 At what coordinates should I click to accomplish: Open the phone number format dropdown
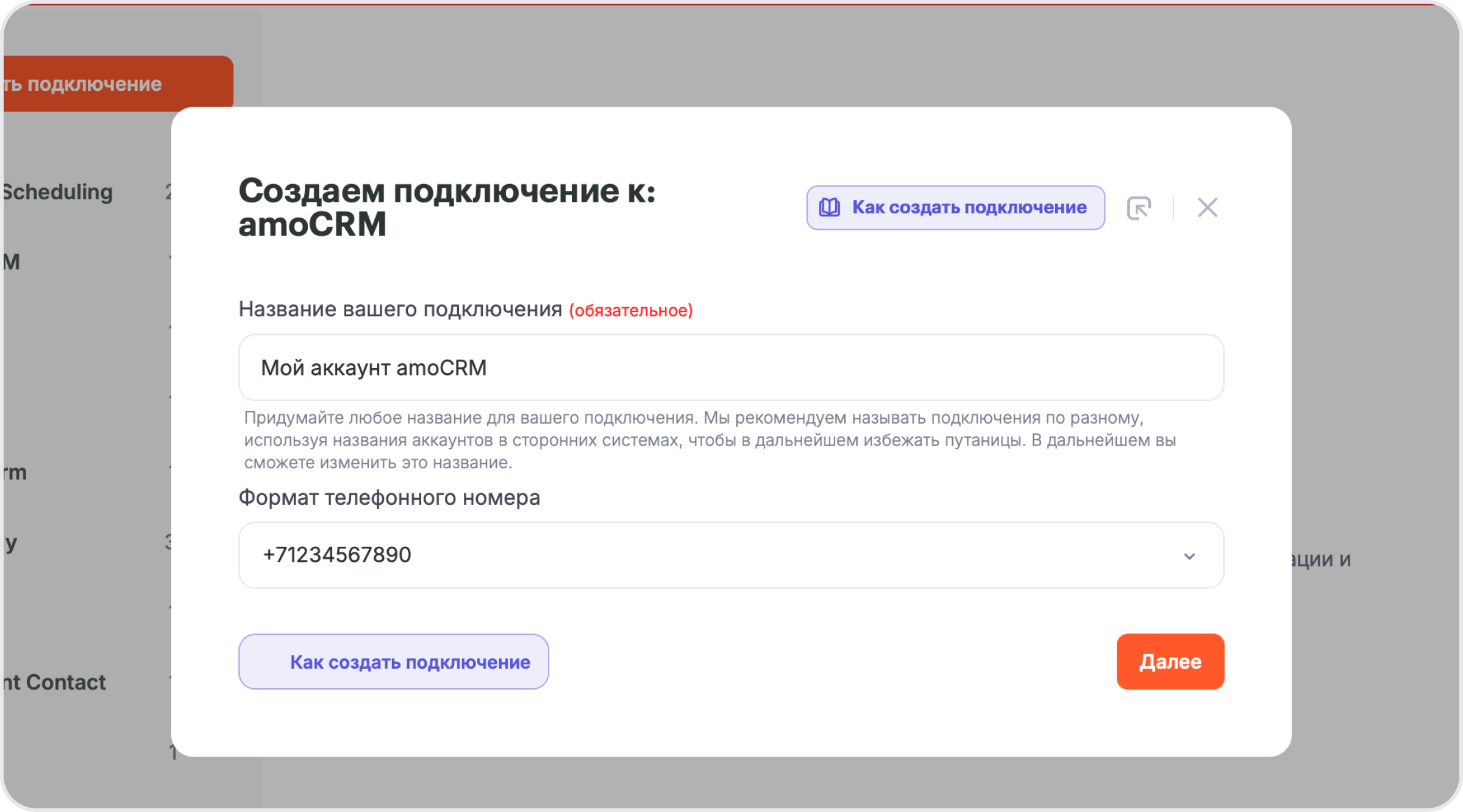pos(730,555)
